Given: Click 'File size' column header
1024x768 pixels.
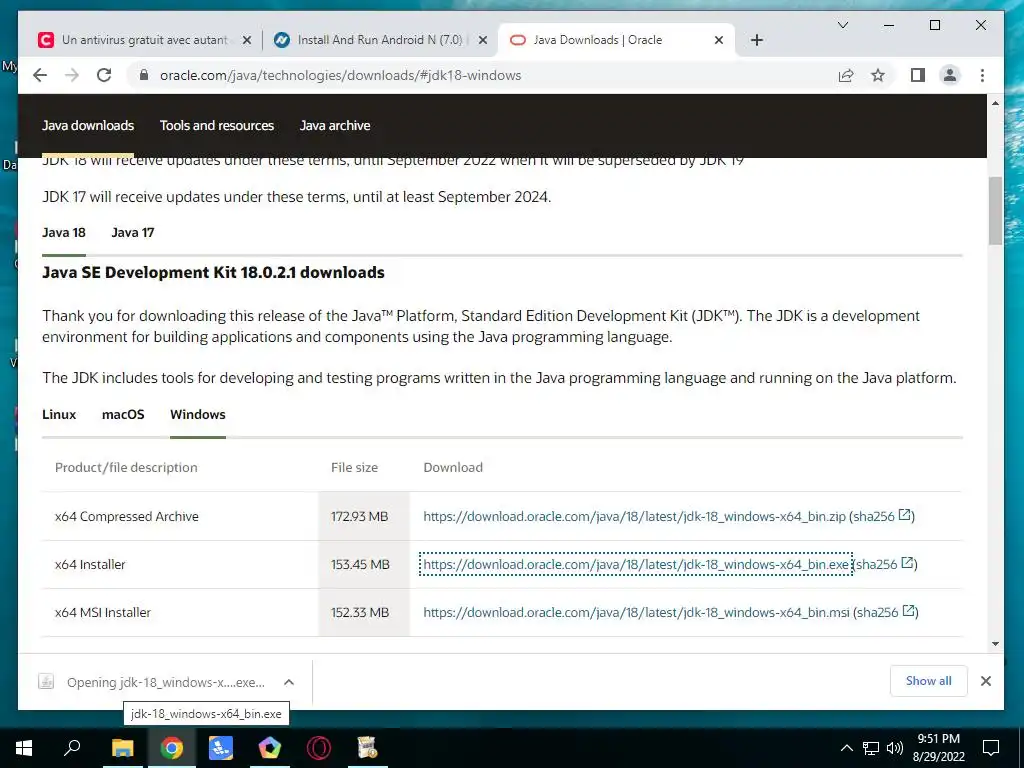Looking at the screenshot, I should tap(354, 468).
